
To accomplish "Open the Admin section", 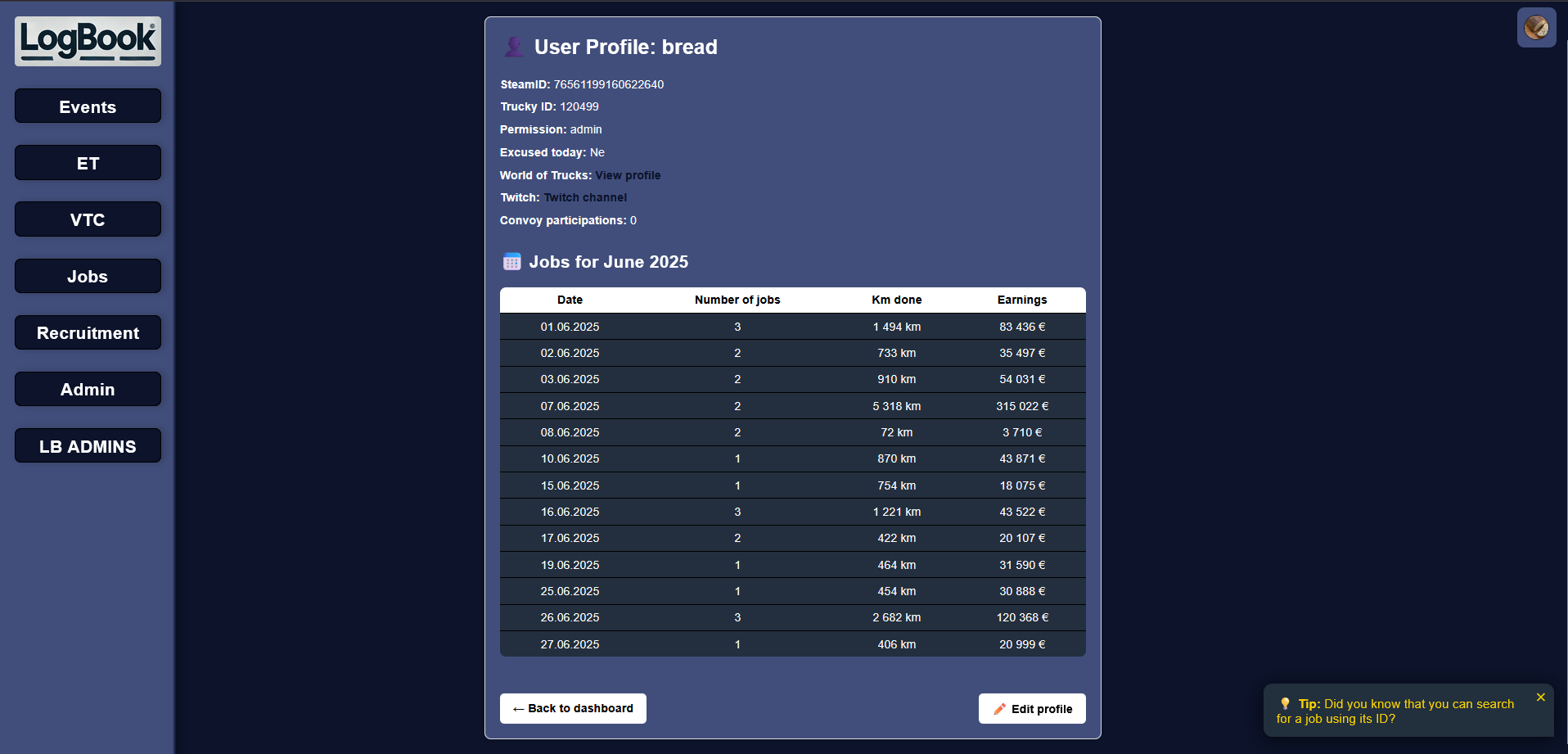I will coord(88,389).
